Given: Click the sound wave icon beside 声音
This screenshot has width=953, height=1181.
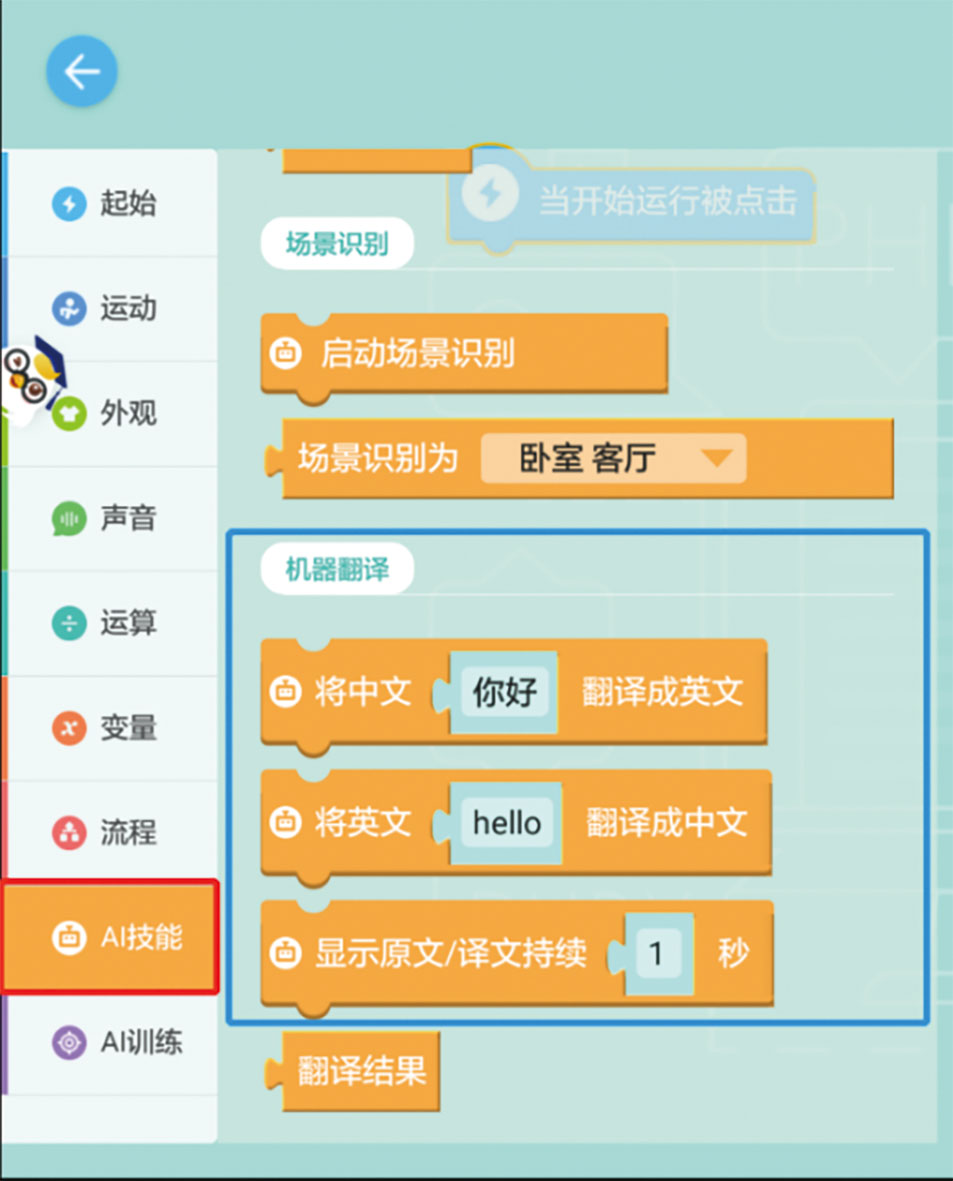Looking at the screenshot, I should point(69,518).
